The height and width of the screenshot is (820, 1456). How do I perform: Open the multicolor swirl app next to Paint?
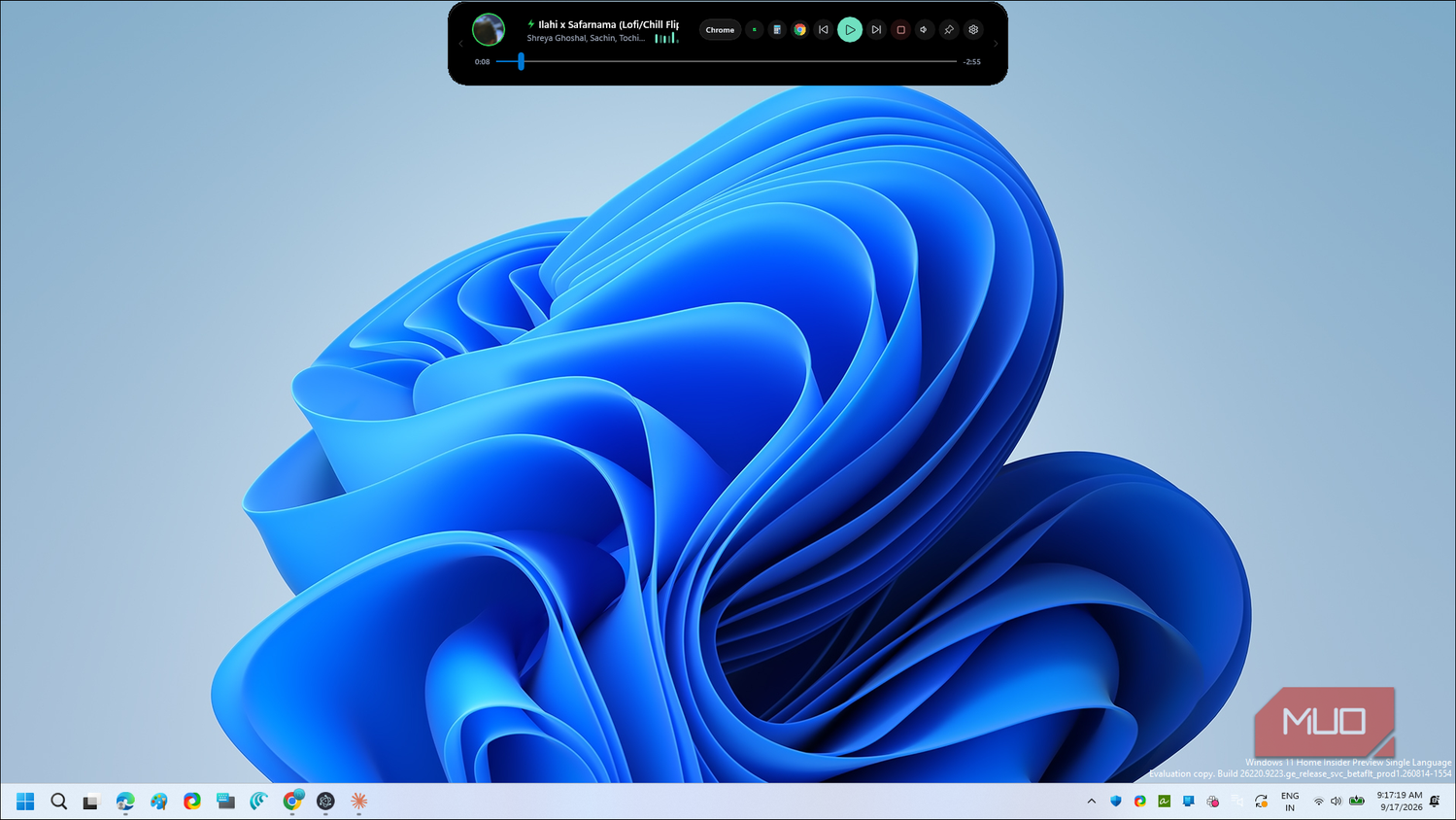click(x=192, y=801)
